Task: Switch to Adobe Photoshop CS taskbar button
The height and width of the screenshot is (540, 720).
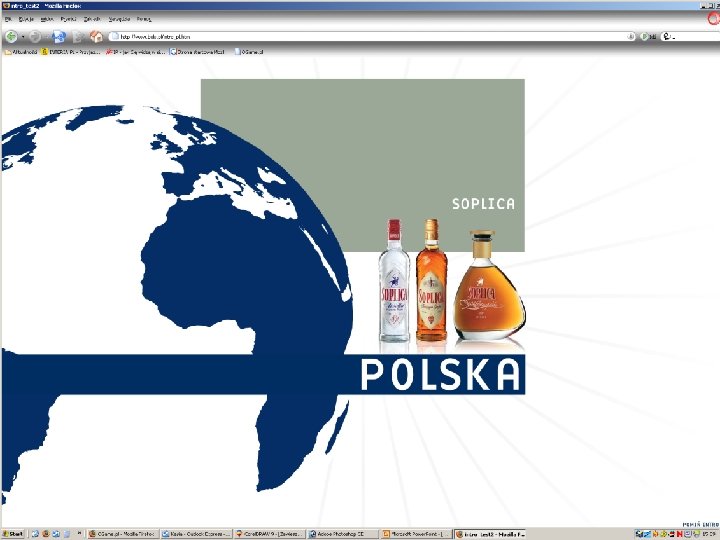Action: [343, 534]
